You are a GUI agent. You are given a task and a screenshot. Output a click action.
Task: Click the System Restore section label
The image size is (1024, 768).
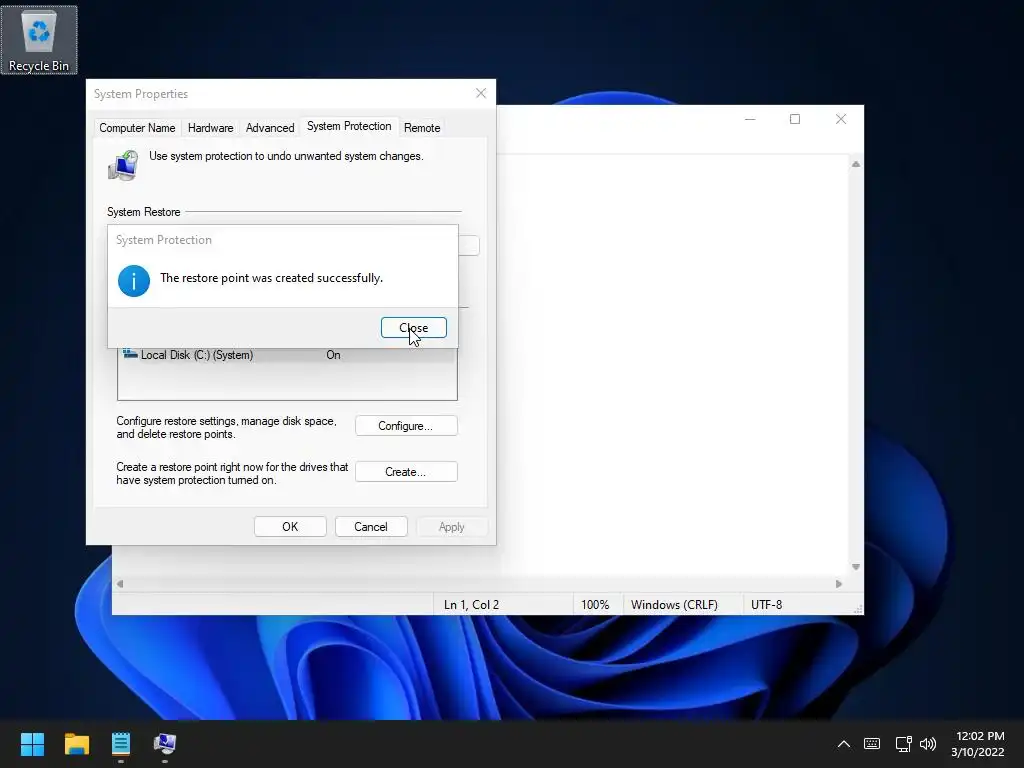(x=144, y=212)
